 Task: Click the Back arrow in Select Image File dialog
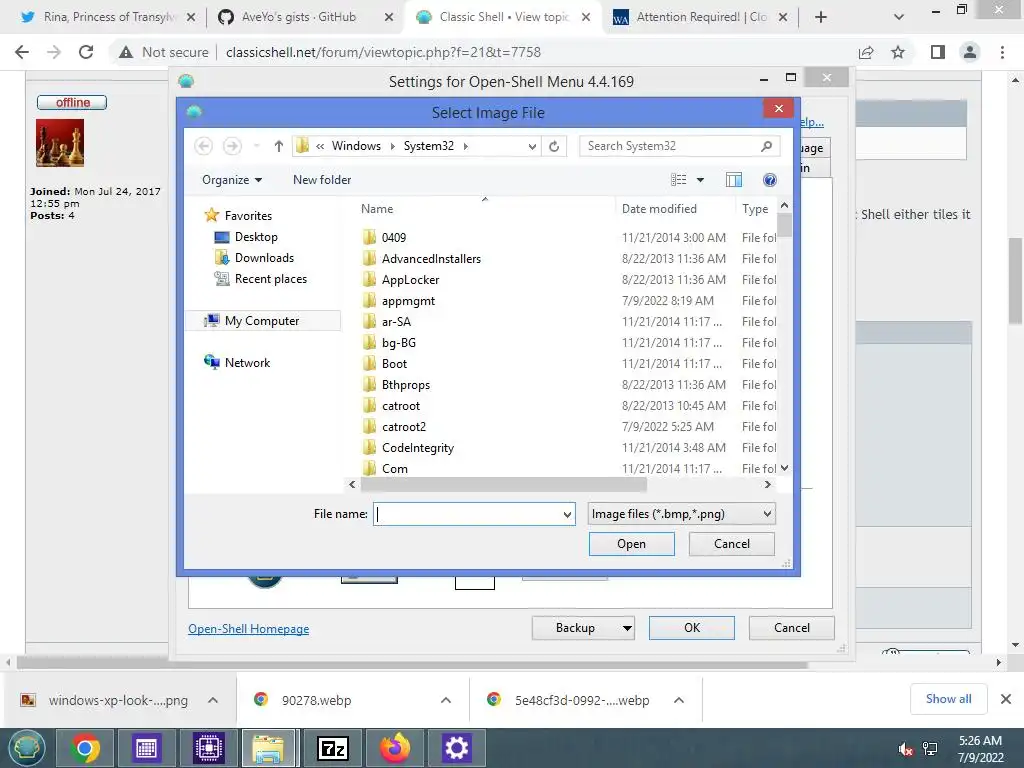(204, 146)
